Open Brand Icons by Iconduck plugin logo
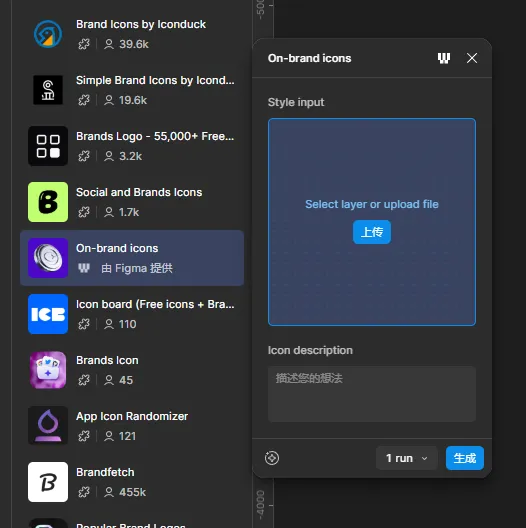The width and height of the screenshot is (526, 528). [48, 34]
